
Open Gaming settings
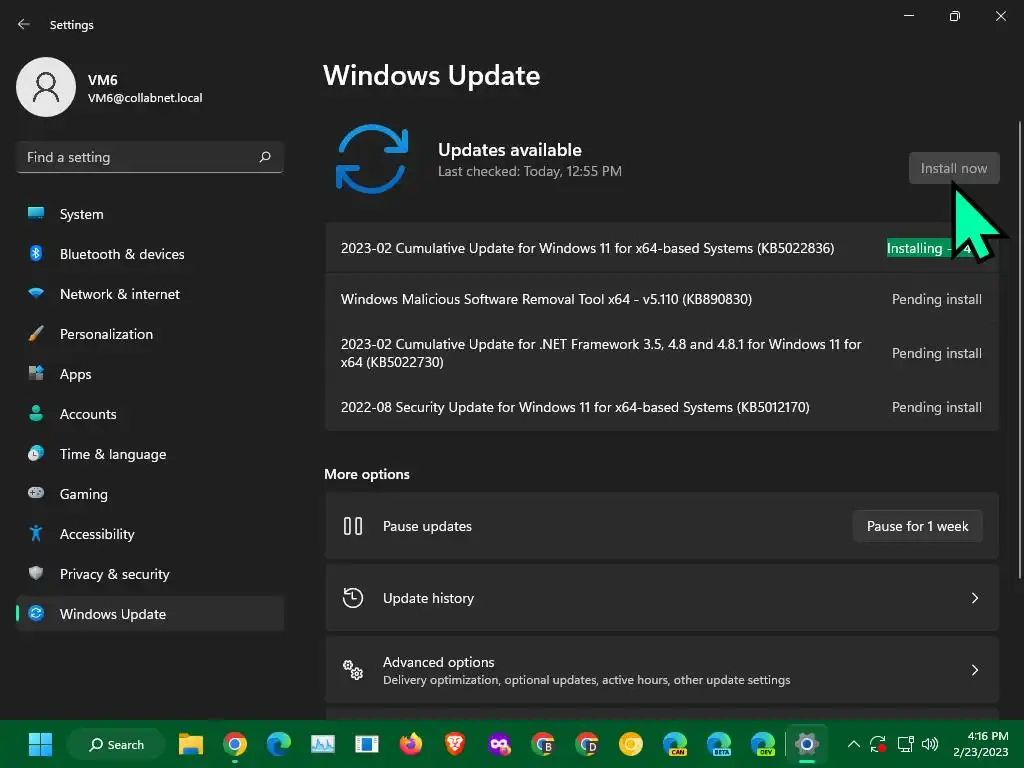point(150,494)
